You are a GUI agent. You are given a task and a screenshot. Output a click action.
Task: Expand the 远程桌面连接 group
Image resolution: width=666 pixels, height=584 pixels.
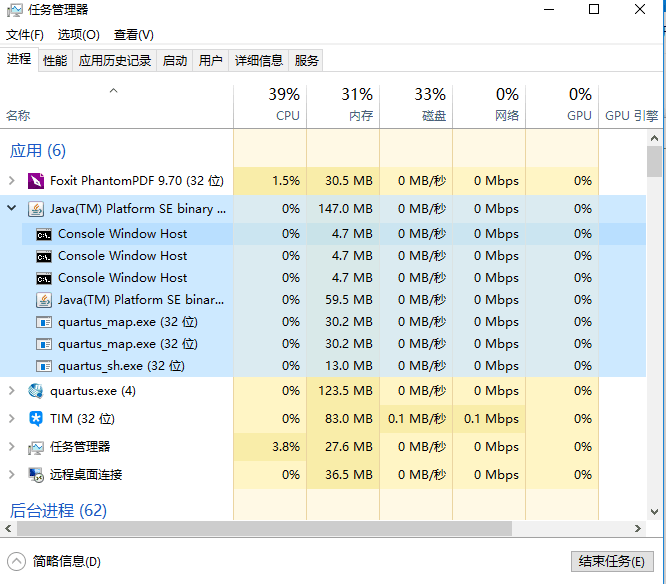point(12,475)
